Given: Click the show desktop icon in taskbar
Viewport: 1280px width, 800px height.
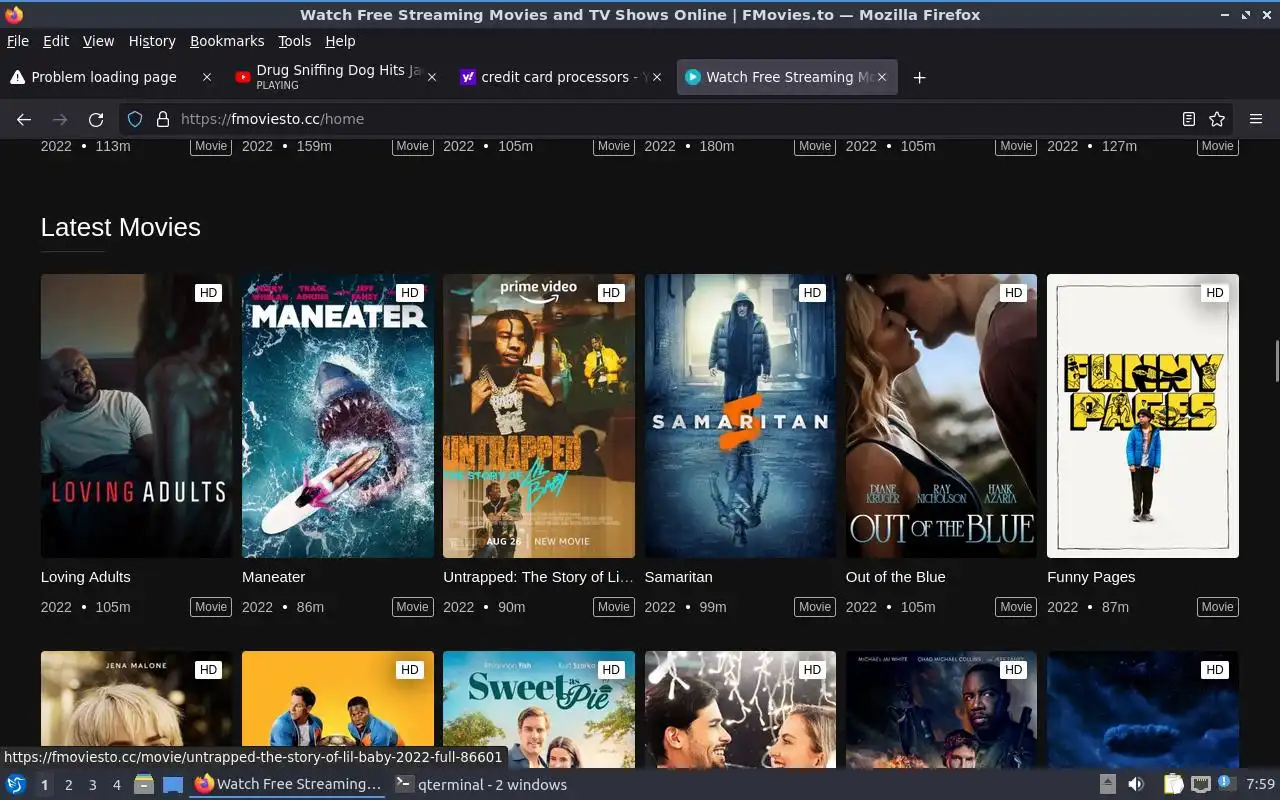Looking at the screenshot, I should tap(173, 785).
